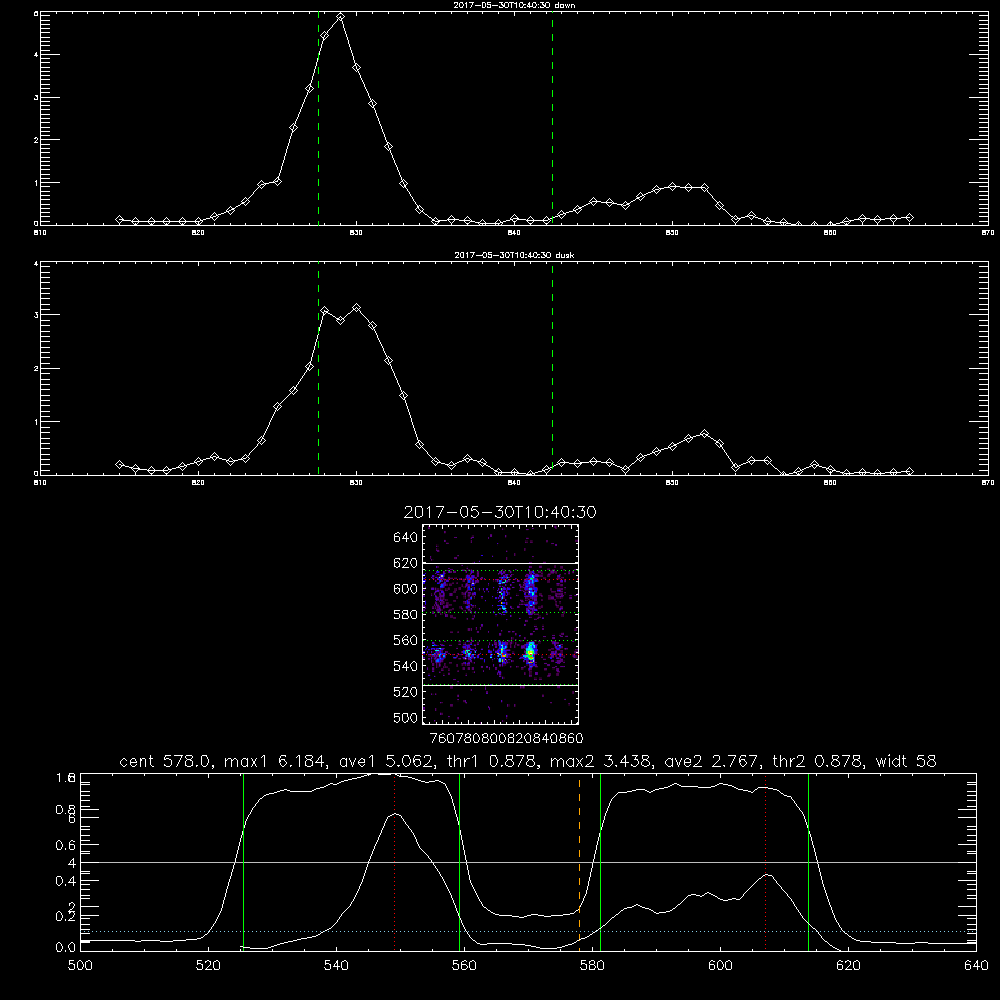1000x1000 pixels.
Task: Click the "2017-05-30T10:40:30 dawn" plot title
Action: pyautogui.click(x=514, y=5)
